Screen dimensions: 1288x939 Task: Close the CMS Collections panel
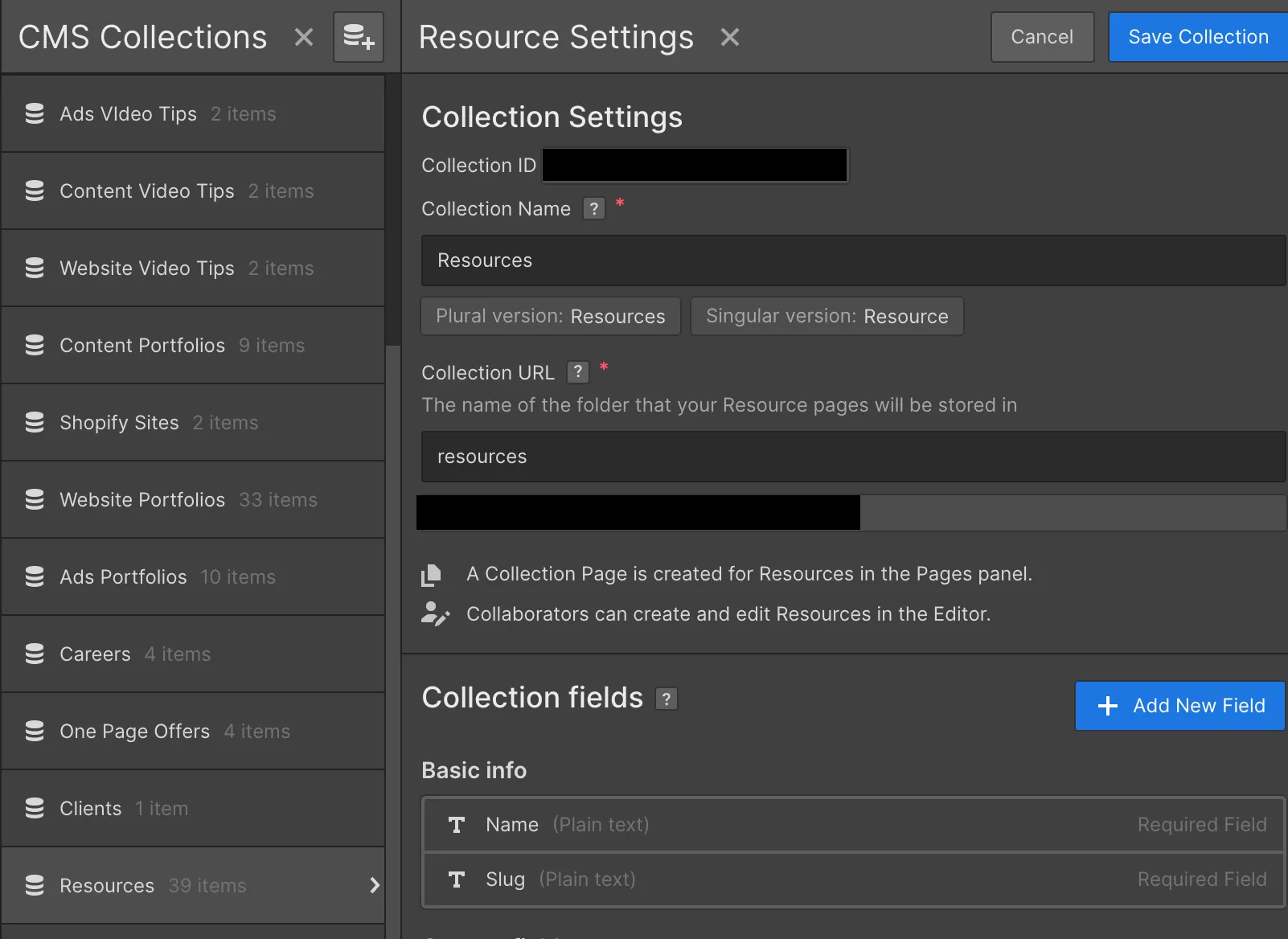pyautogui.click(x=304, y=37)
